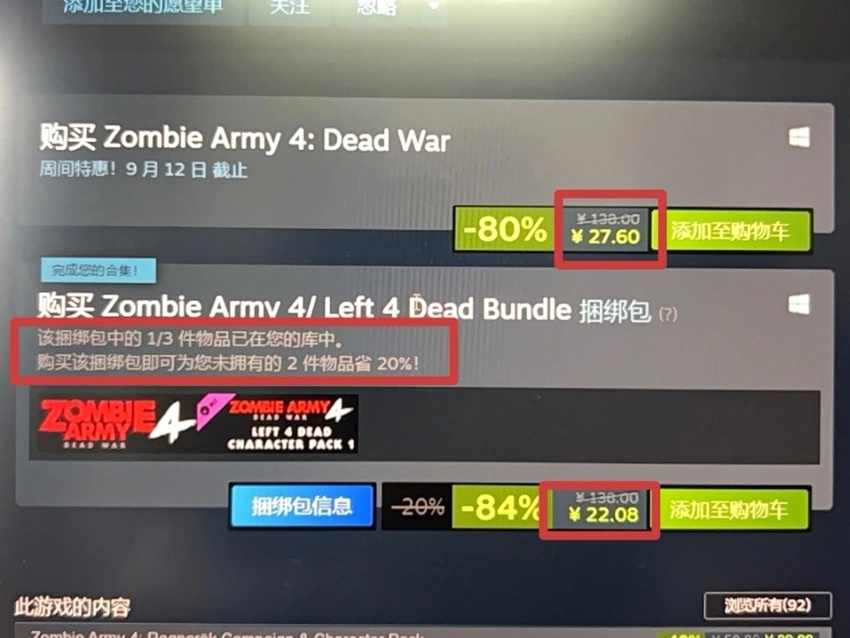Click 浏览所有(92) to browse all content
The image size is (850, 638).
pyautogui.click(x=768, y=605)
